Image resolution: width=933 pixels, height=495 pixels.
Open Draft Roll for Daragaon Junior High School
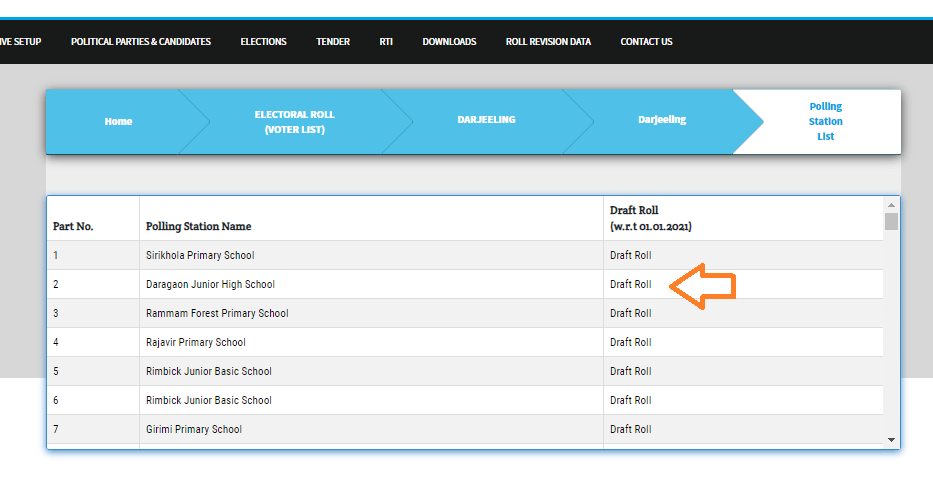[x=630, y=284]
